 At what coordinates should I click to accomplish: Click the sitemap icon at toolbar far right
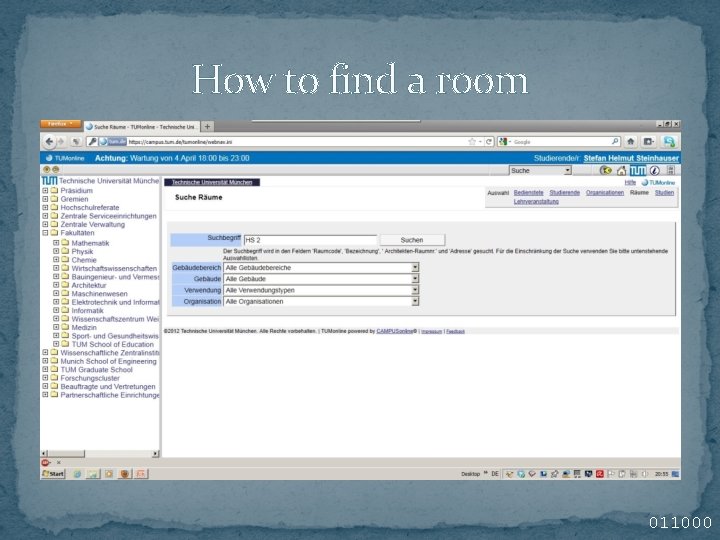(671, 171)
